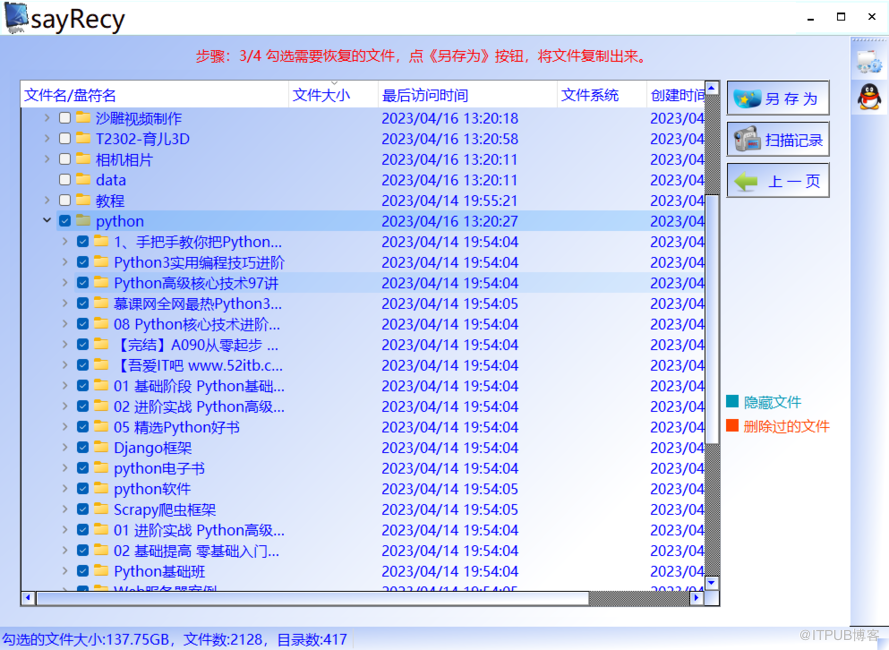This screenshot has width=889, height=650.
Task: Click folder icon of T2302-育儿3D
Action: tap(83, 138)
